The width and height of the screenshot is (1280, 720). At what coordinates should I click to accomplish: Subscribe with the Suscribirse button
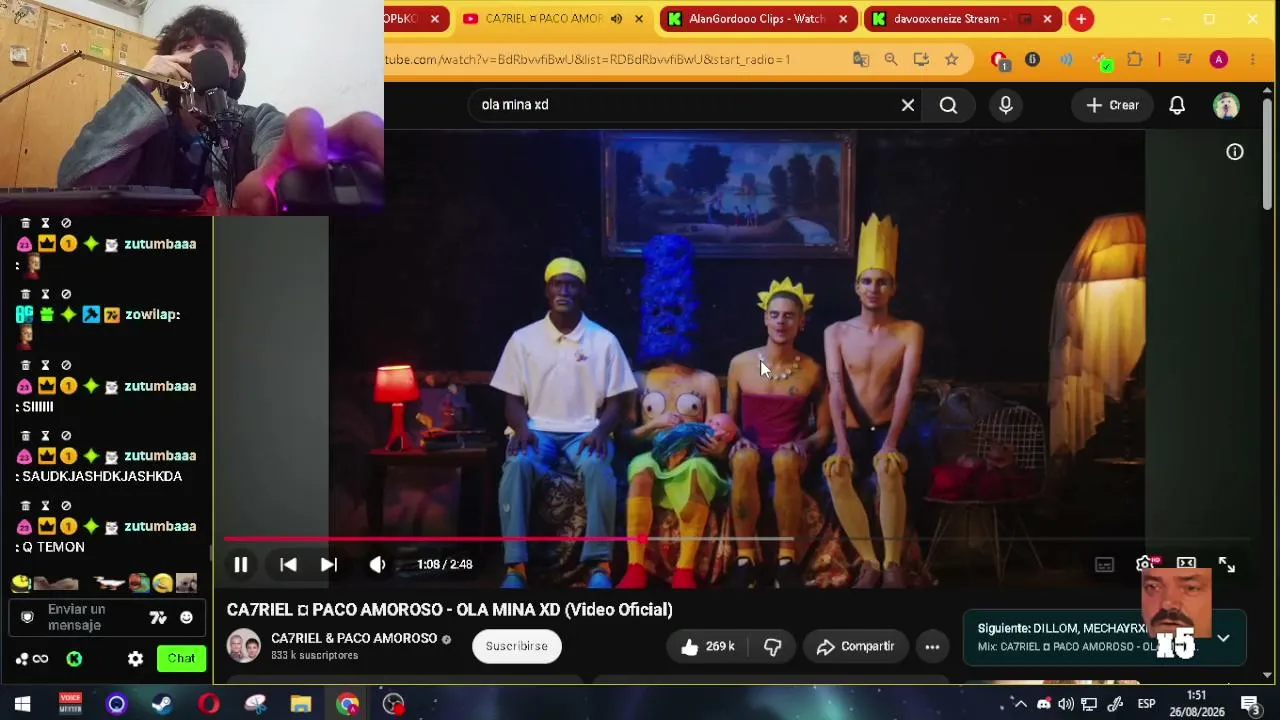[517, 646]
